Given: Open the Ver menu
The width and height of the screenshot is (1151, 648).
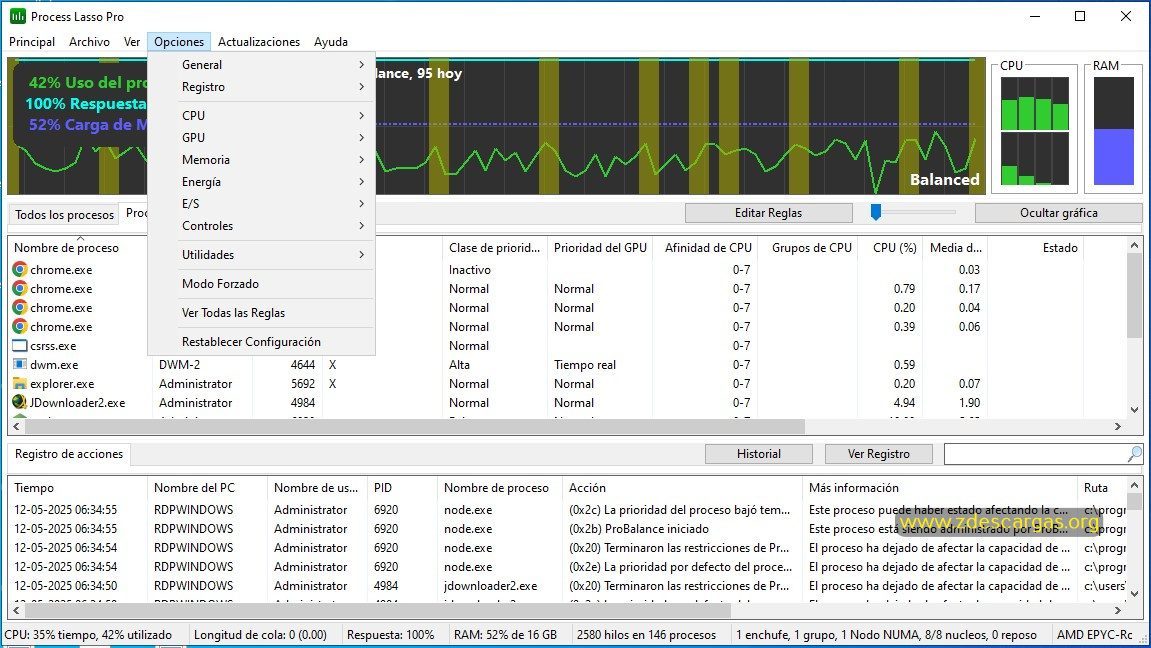Looking at the screenshot, I should 132,42.
